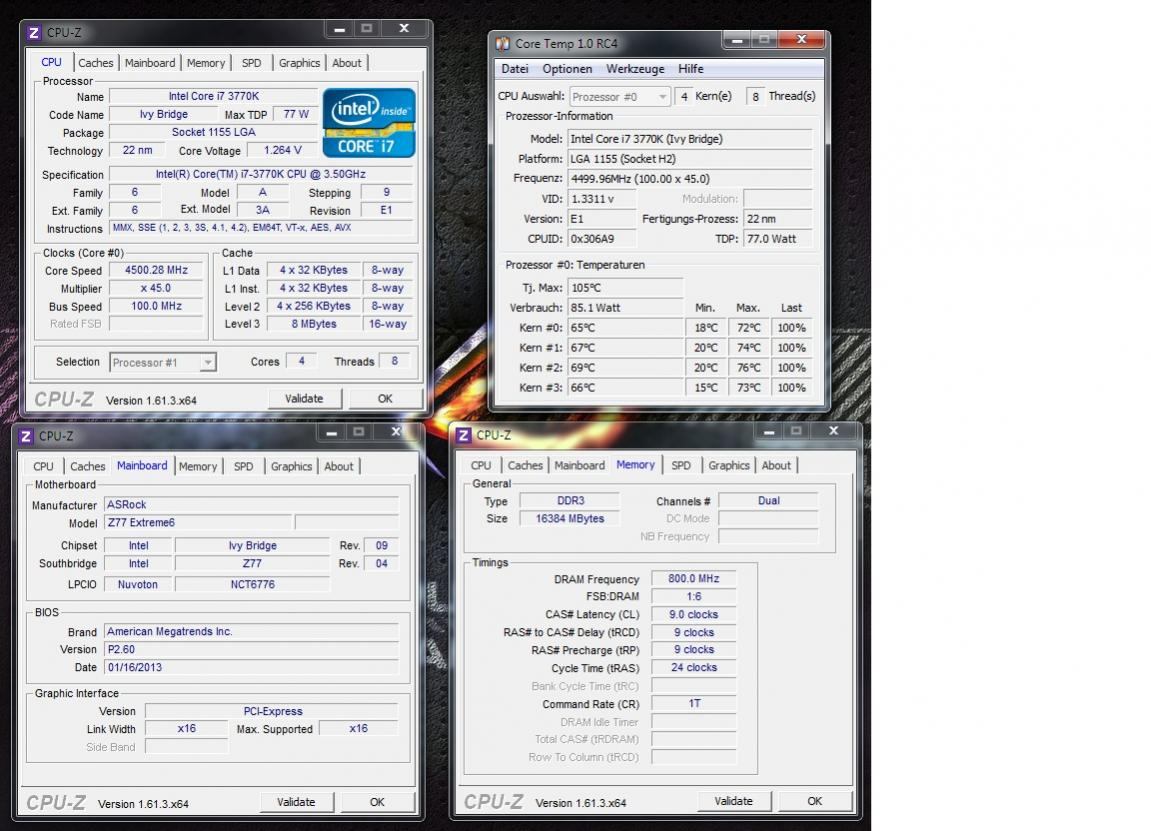Open the Hilfe menu in Core Temp
Screen dimensions: 1151x831
click(691, 69)
